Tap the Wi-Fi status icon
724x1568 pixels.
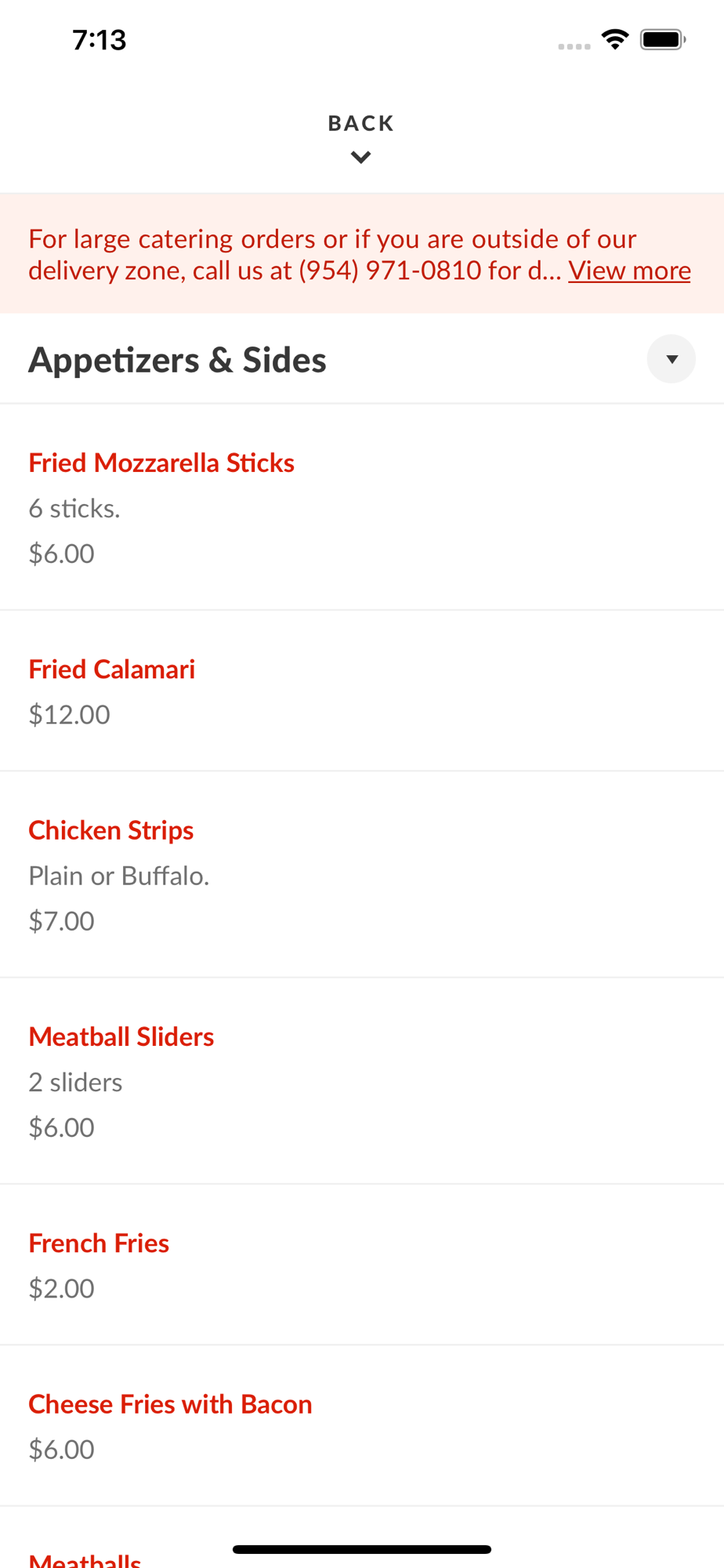(x=615, y=39)
